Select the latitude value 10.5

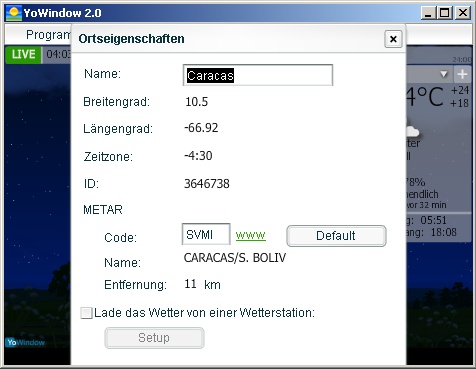pos(196,102)
